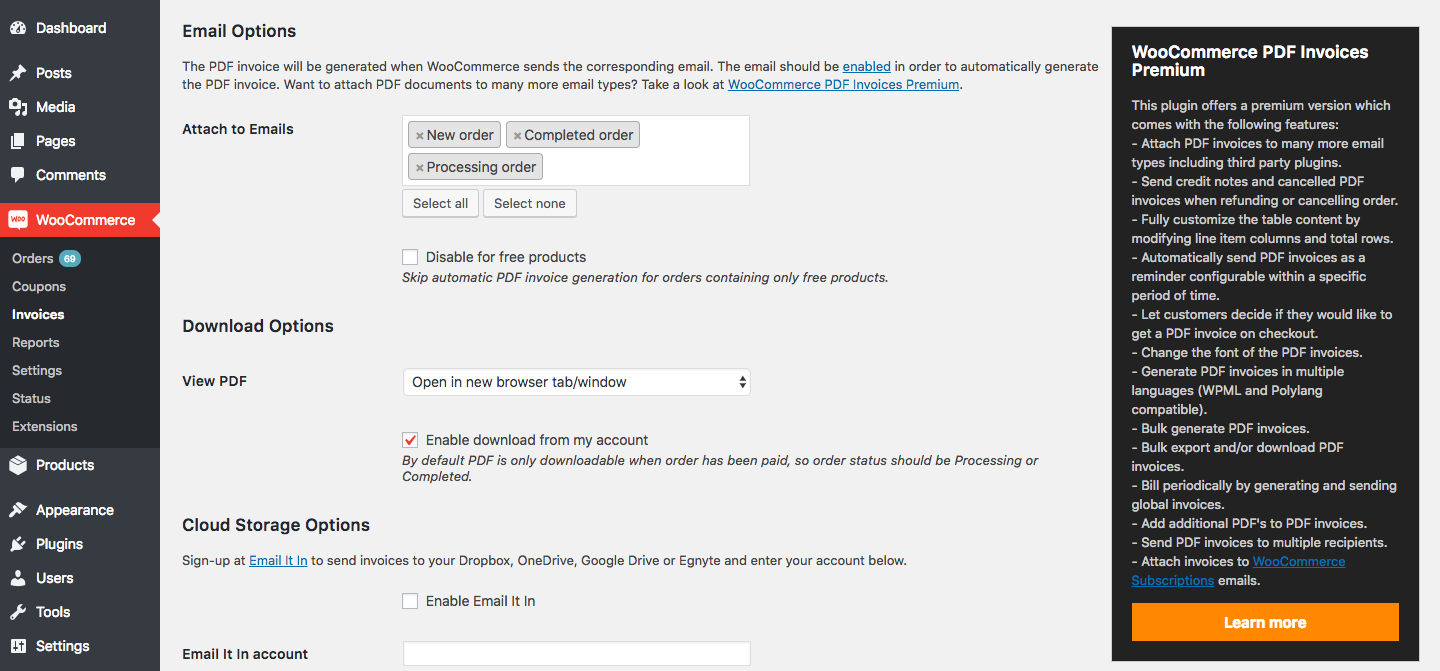The height and width of the screenshot is (671, 1440).
Task: Open the Products menu
Action: 80,465
